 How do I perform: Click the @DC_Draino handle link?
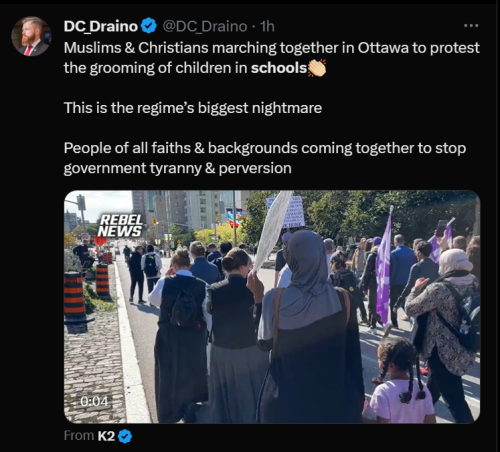(x=205, y=26)
